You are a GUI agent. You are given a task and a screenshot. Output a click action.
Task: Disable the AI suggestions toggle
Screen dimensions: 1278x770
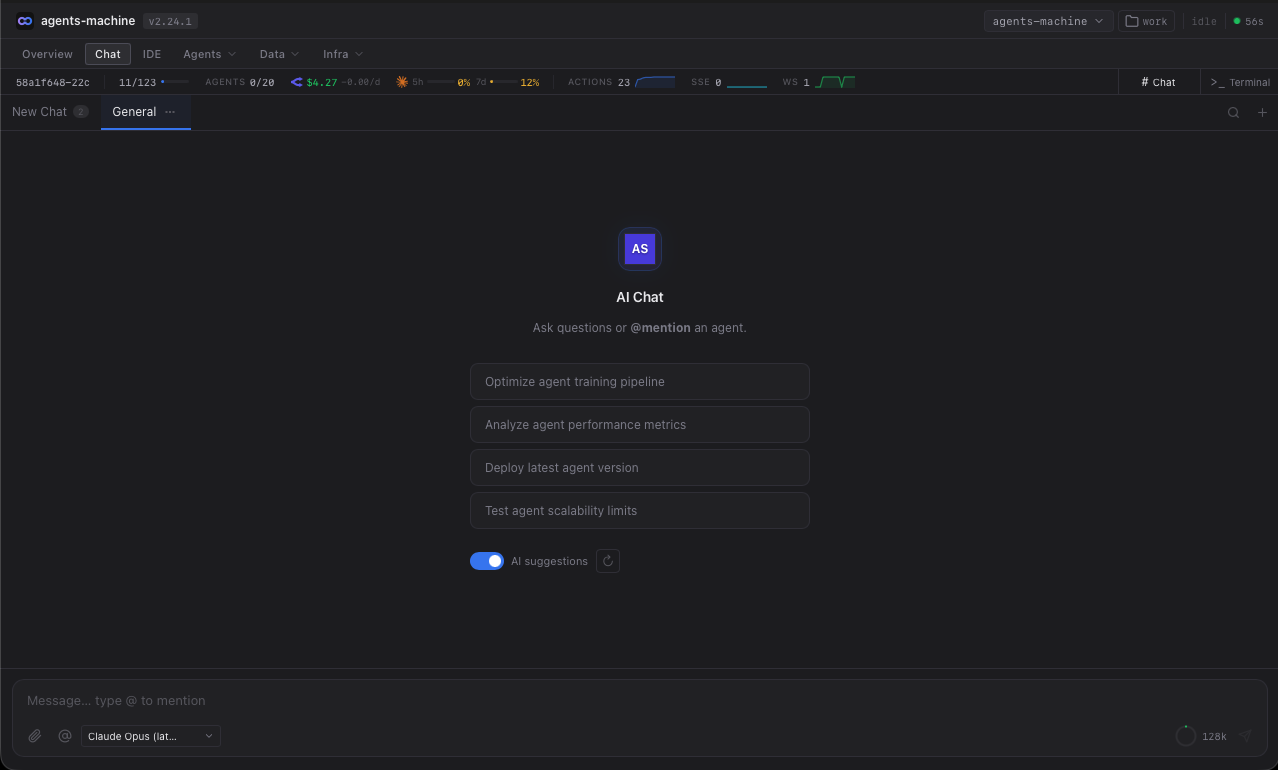pyautogui.click(x=487, y=561)
